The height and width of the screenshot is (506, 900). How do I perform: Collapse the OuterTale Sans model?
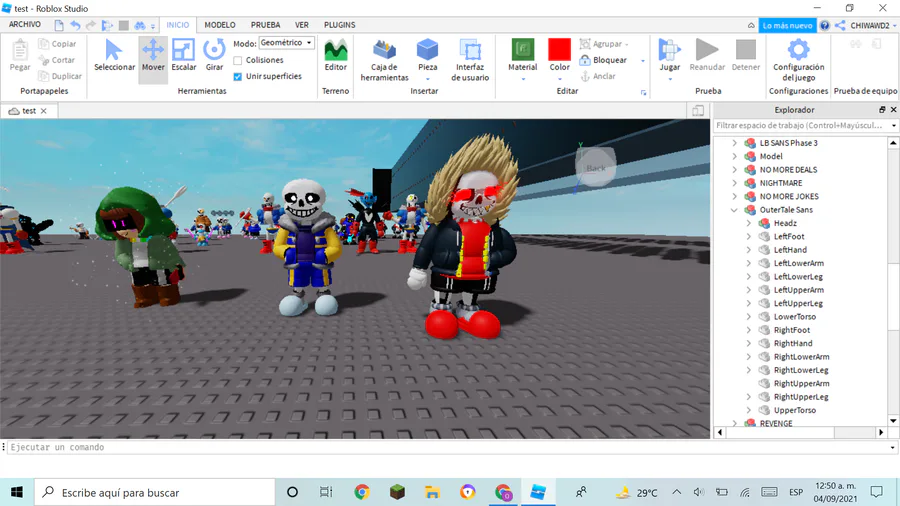pos(734,210)
